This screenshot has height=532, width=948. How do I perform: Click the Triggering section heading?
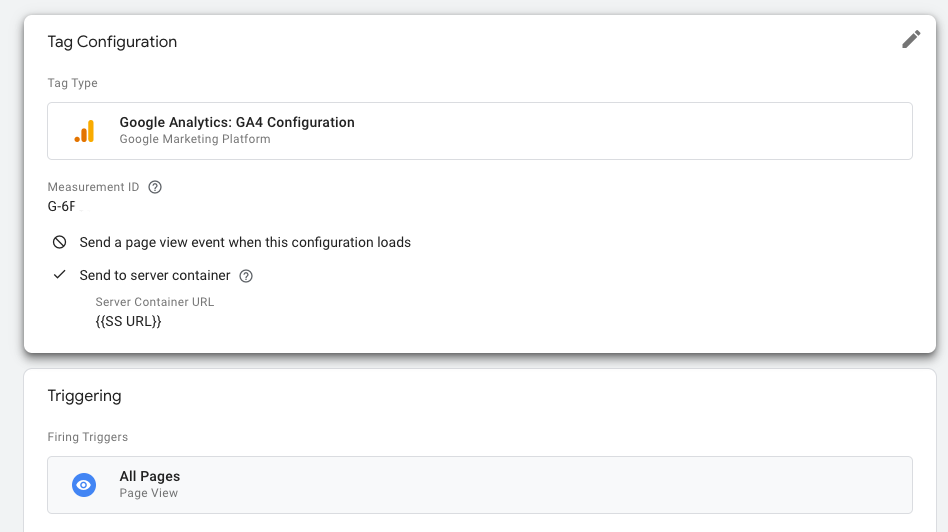85,396
